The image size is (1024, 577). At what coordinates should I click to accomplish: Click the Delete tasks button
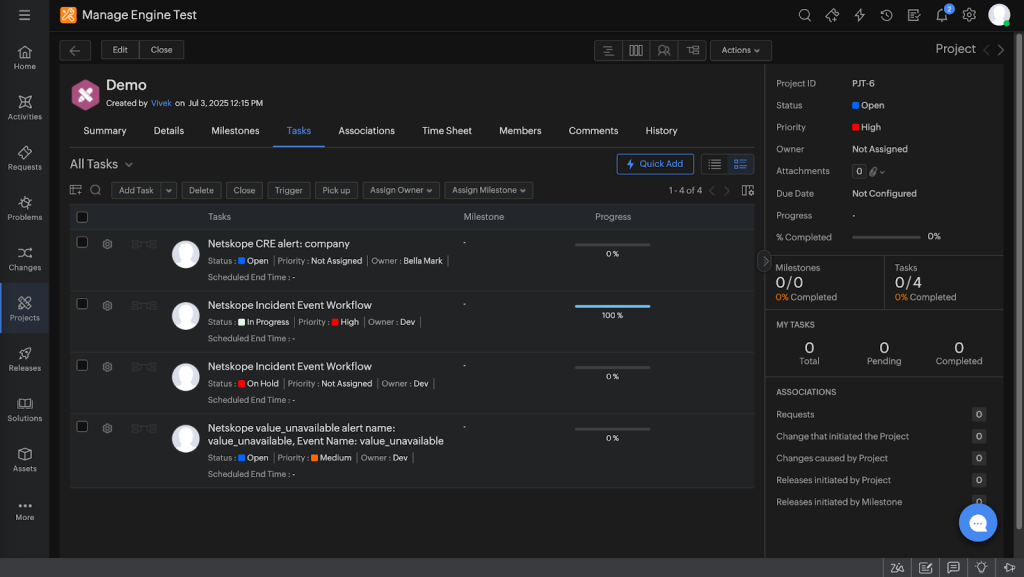201,190
